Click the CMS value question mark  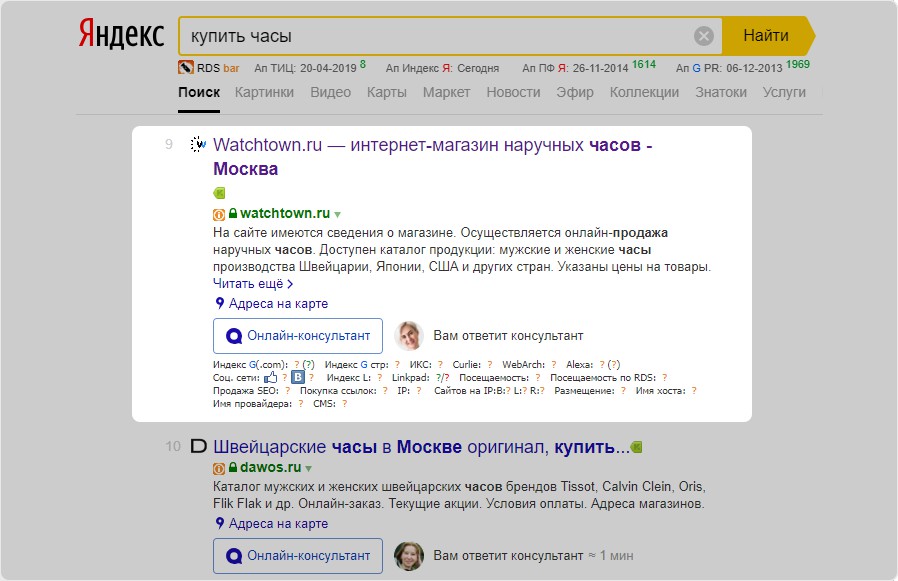pyautogui.click(x=344, y=404)
